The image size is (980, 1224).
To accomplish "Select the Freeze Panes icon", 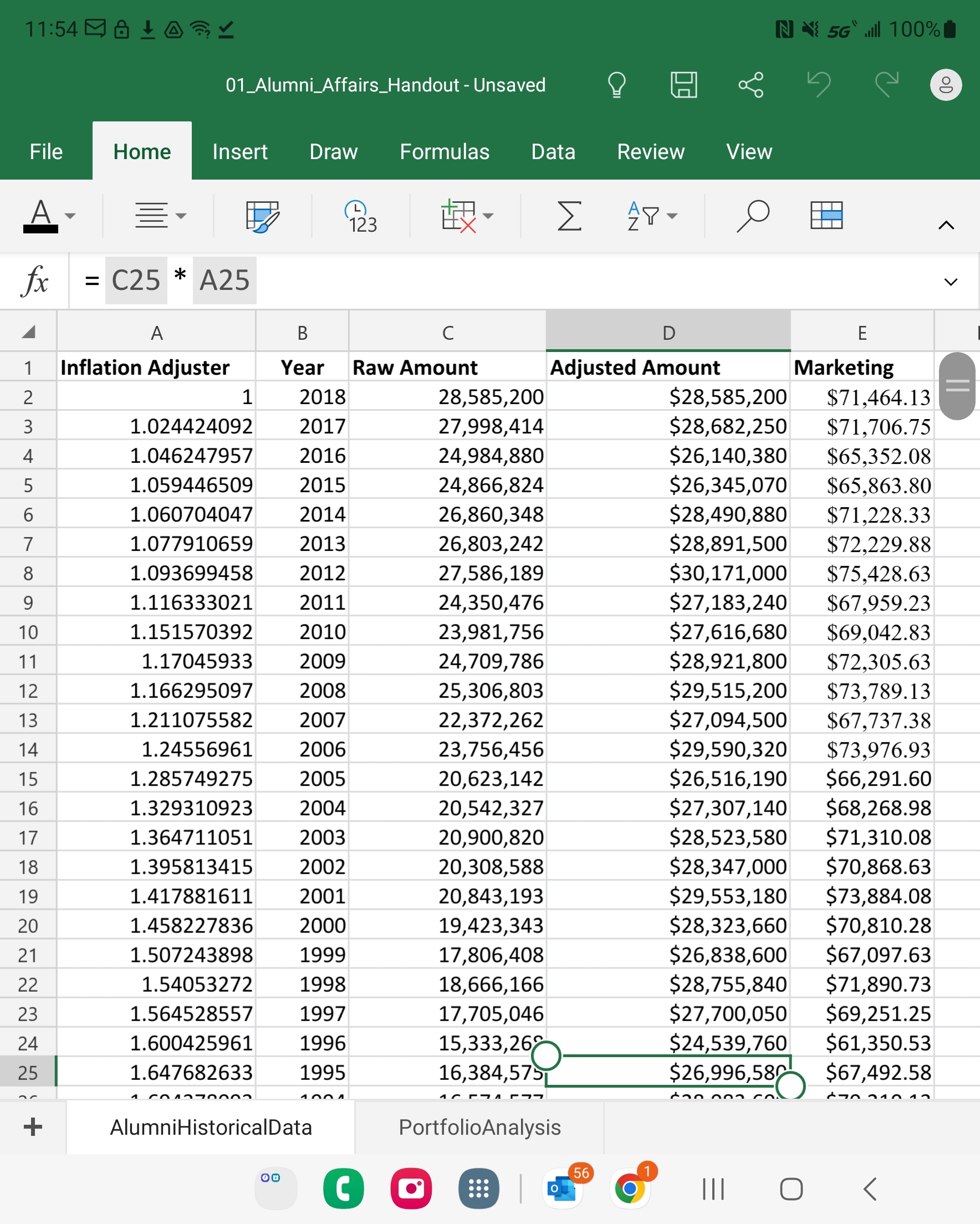I will [x=826, y=216].
